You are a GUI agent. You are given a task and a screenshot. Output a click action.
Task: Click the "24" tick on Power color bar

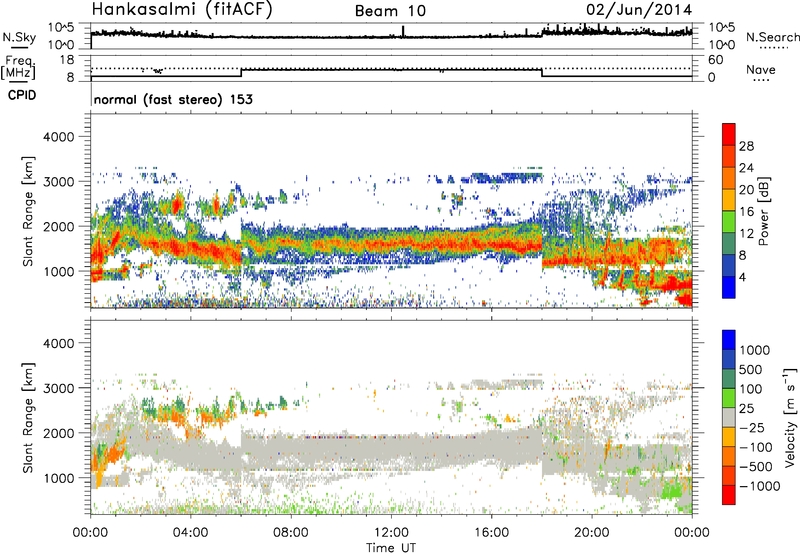pyautogui.click(x=746, y=168)
